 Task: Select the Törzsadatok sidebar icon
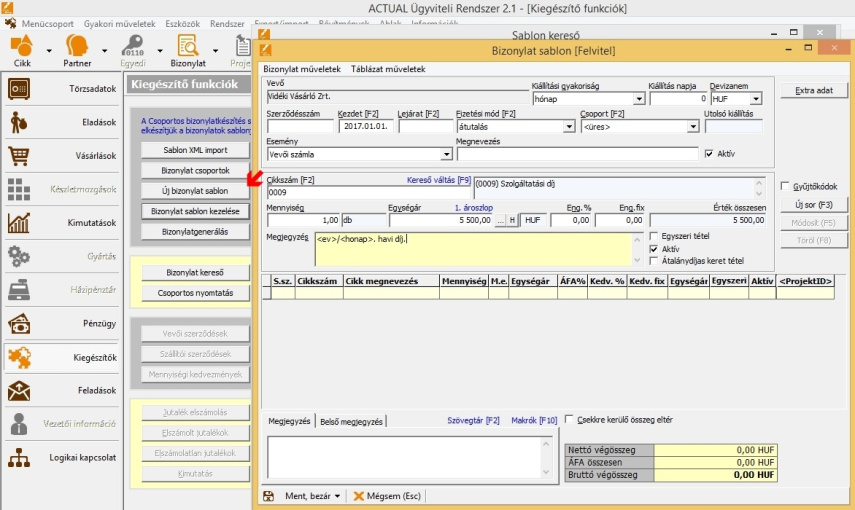pos(20,88)
